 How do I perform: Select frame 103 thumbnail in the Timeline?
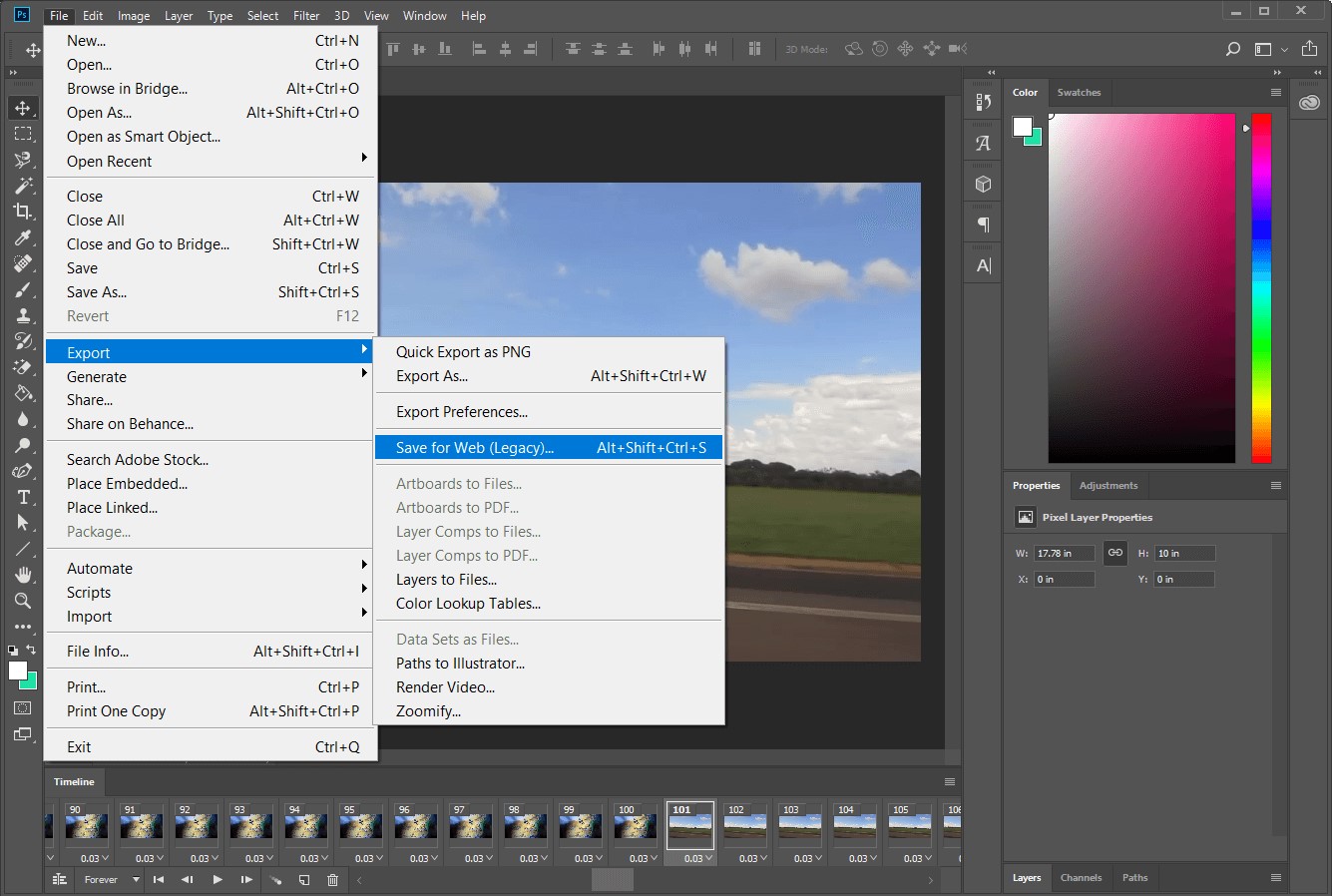pos(802,826)
